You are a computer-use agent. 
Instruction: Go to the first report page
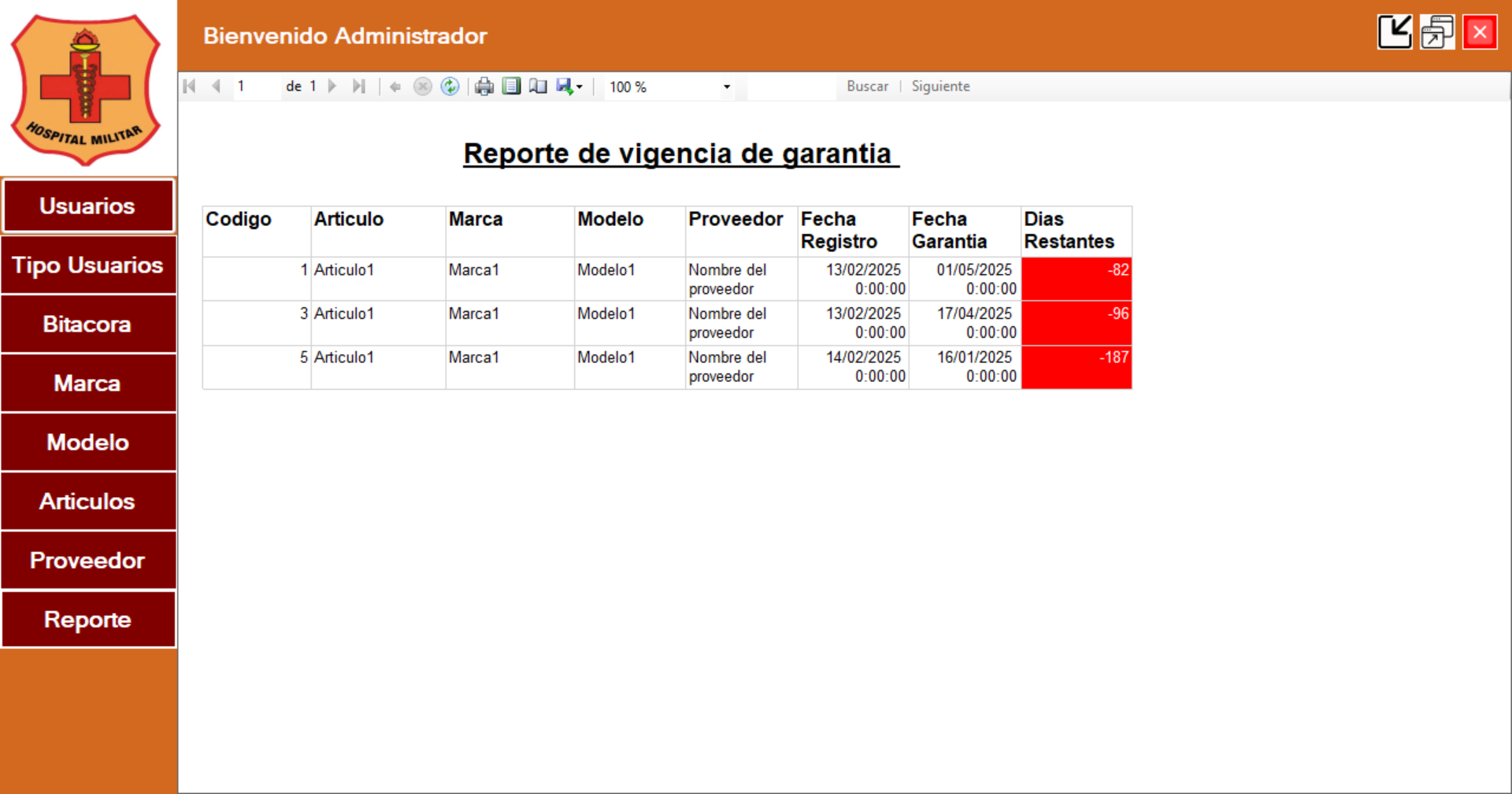click(x=188, y=87)
